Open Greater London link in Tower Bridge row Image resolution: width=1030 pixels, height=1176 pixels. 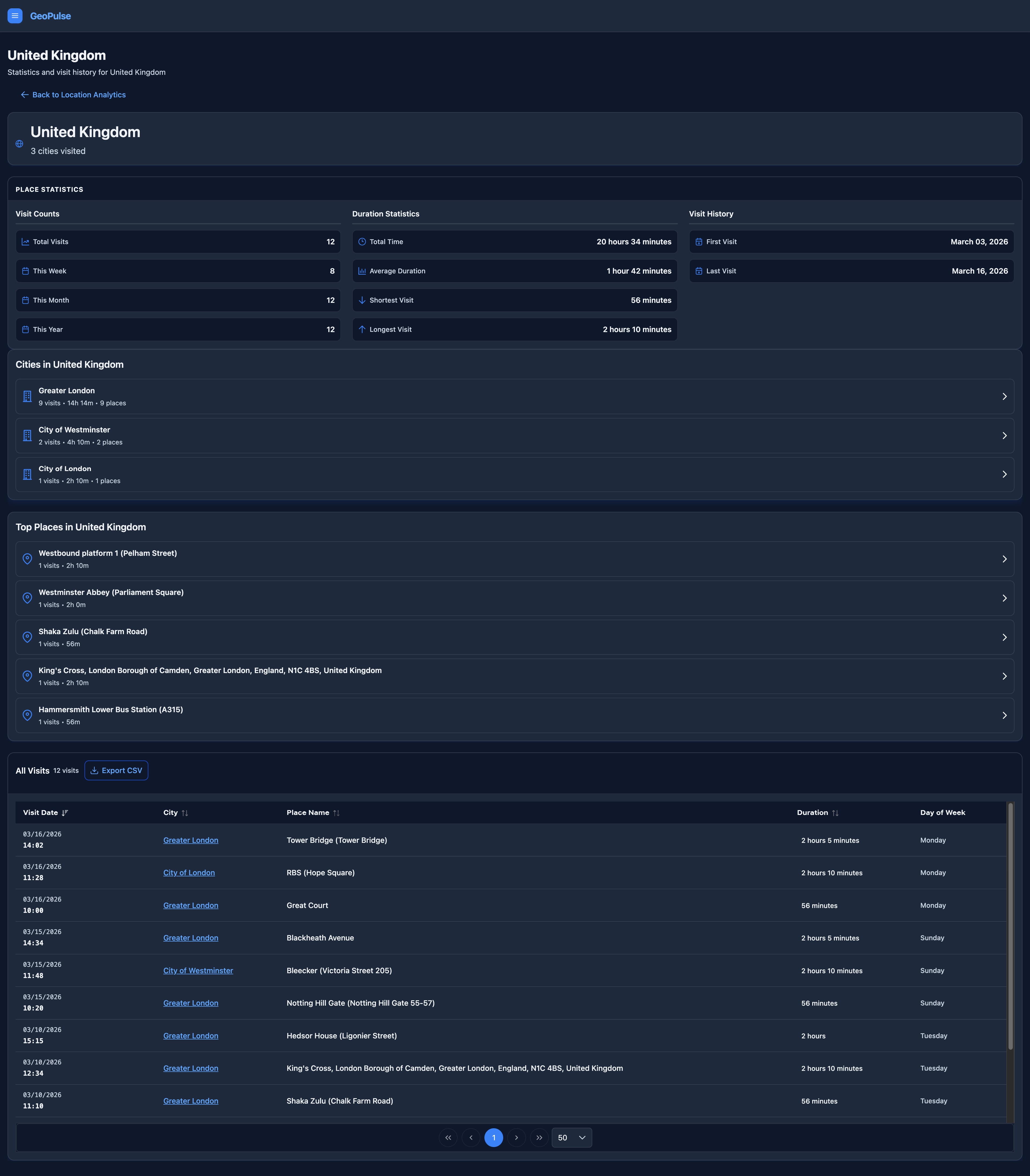[191, 840]
